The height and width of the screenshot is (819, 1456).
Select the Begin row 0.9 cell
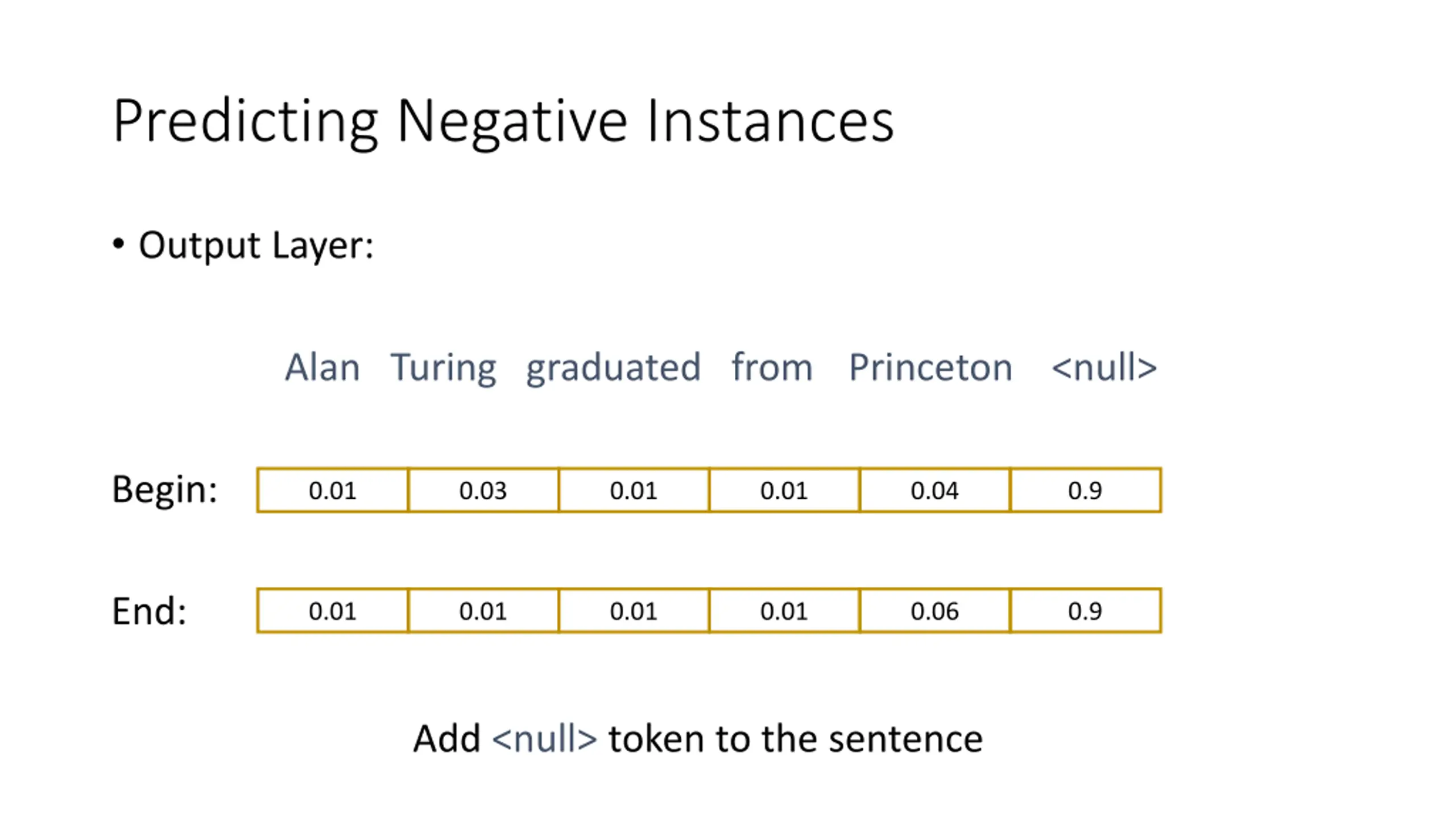[1086, 490]
